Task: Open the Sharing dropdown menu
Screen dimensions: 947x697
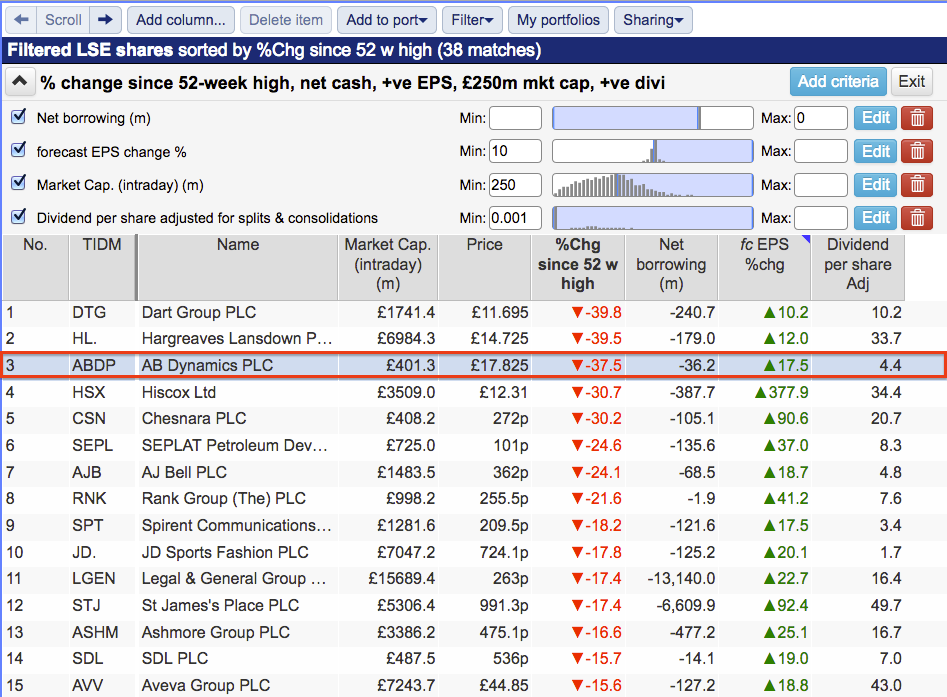Action: [x=653, y=20]
